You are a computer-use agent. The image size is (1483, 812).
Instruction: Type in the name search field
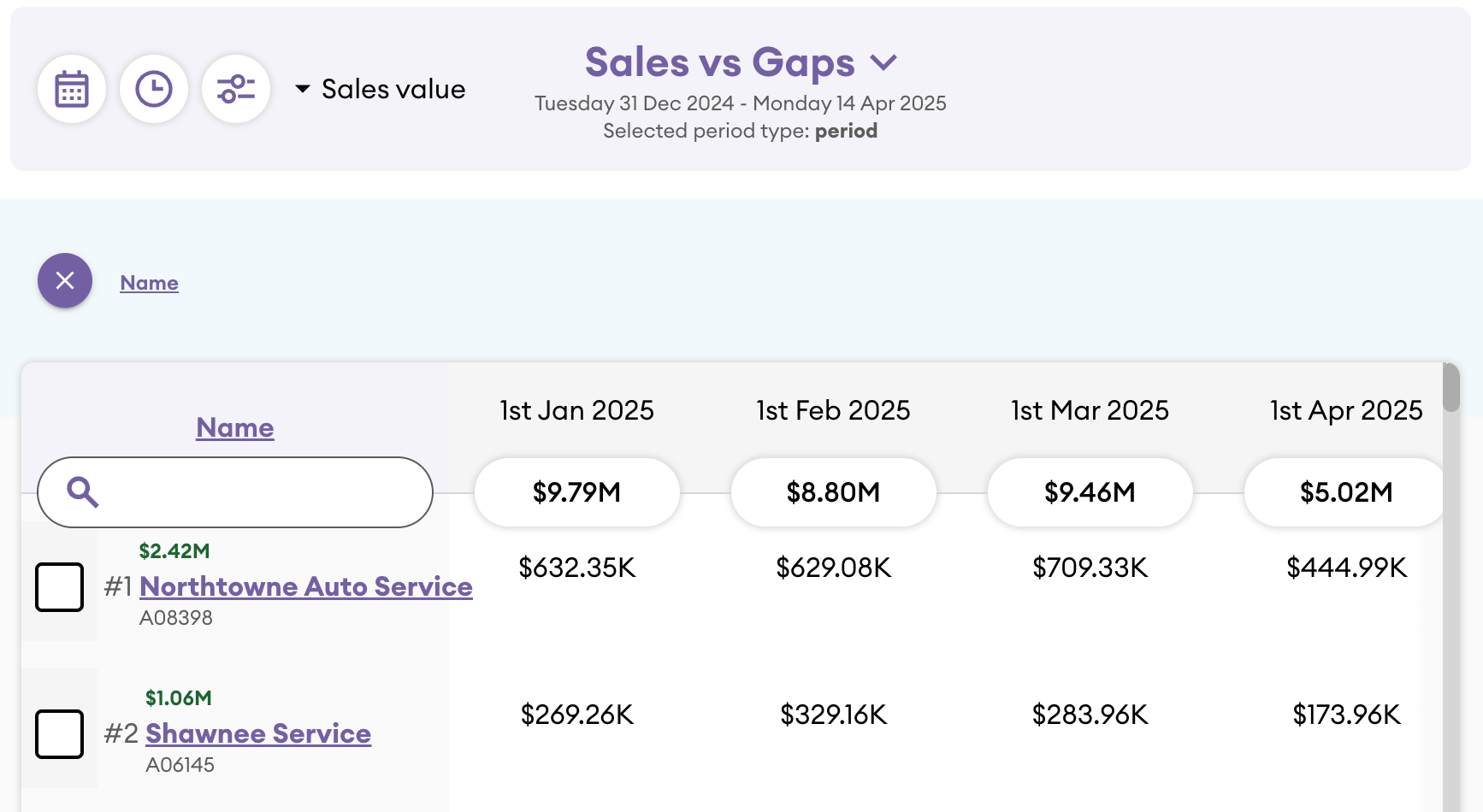pyautogui.click(x=257, y=492)
